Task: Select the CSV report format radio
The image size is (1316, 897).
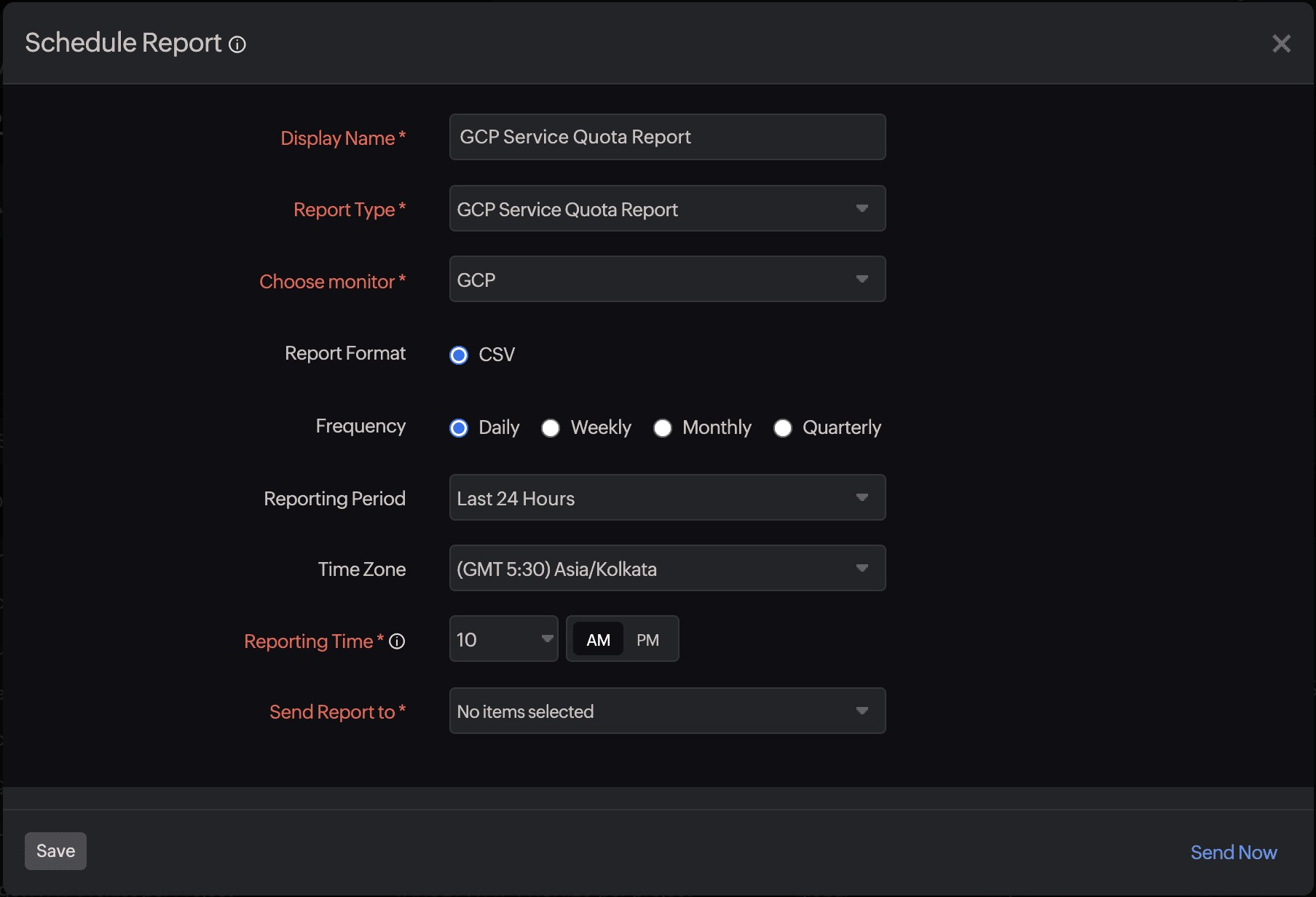Action: coord(459,355)
